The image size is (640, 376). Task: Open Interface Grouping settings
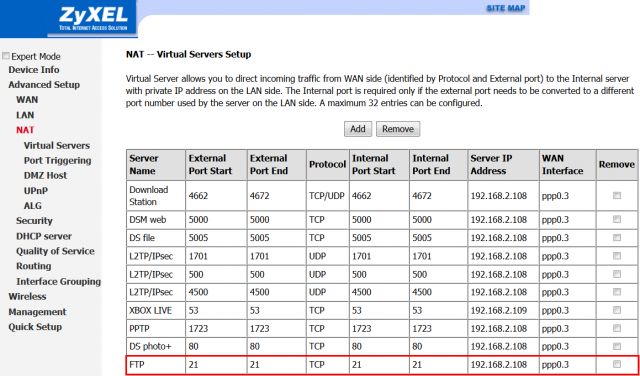[58, 282]
